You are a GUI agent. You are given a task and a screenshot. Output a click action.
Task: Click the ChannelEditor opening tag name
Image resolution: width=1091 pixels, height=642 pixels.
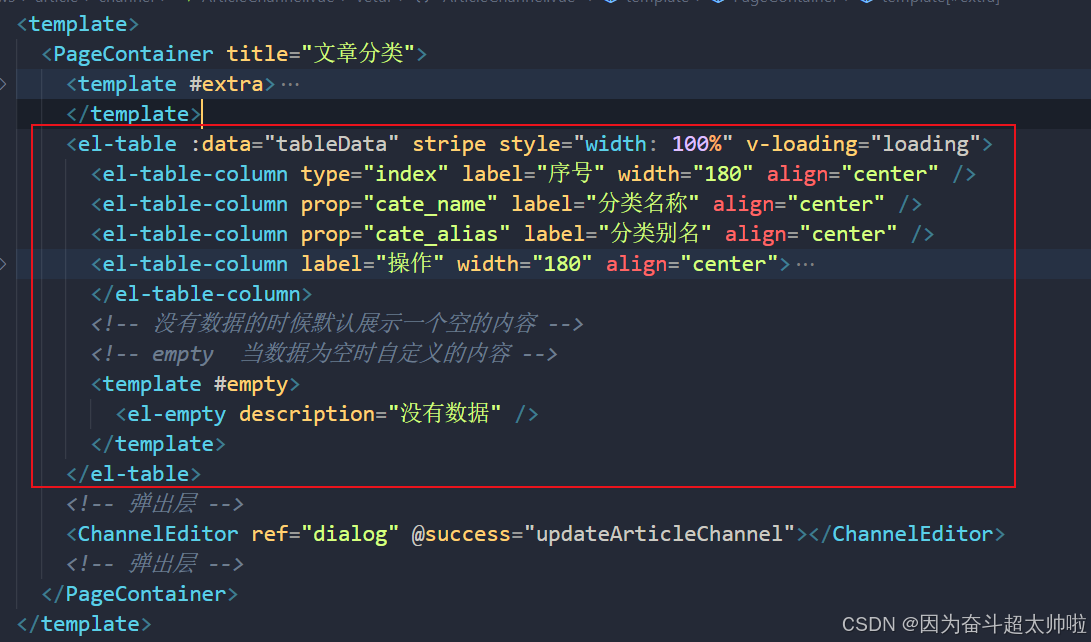tap(158, 533)
